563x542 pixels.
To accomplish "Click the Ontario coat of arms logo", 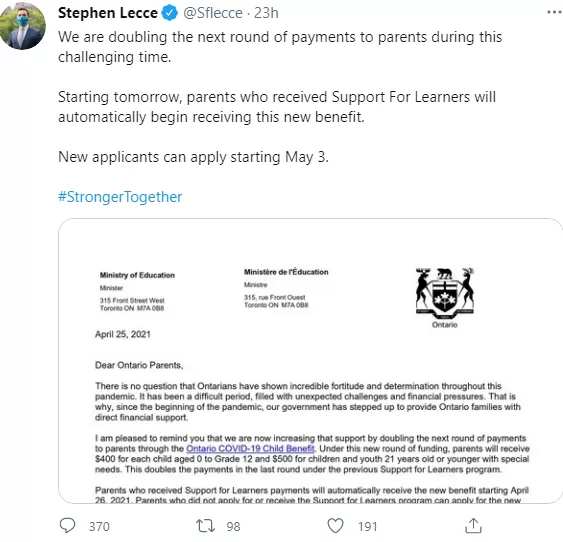I will (445, 297).
